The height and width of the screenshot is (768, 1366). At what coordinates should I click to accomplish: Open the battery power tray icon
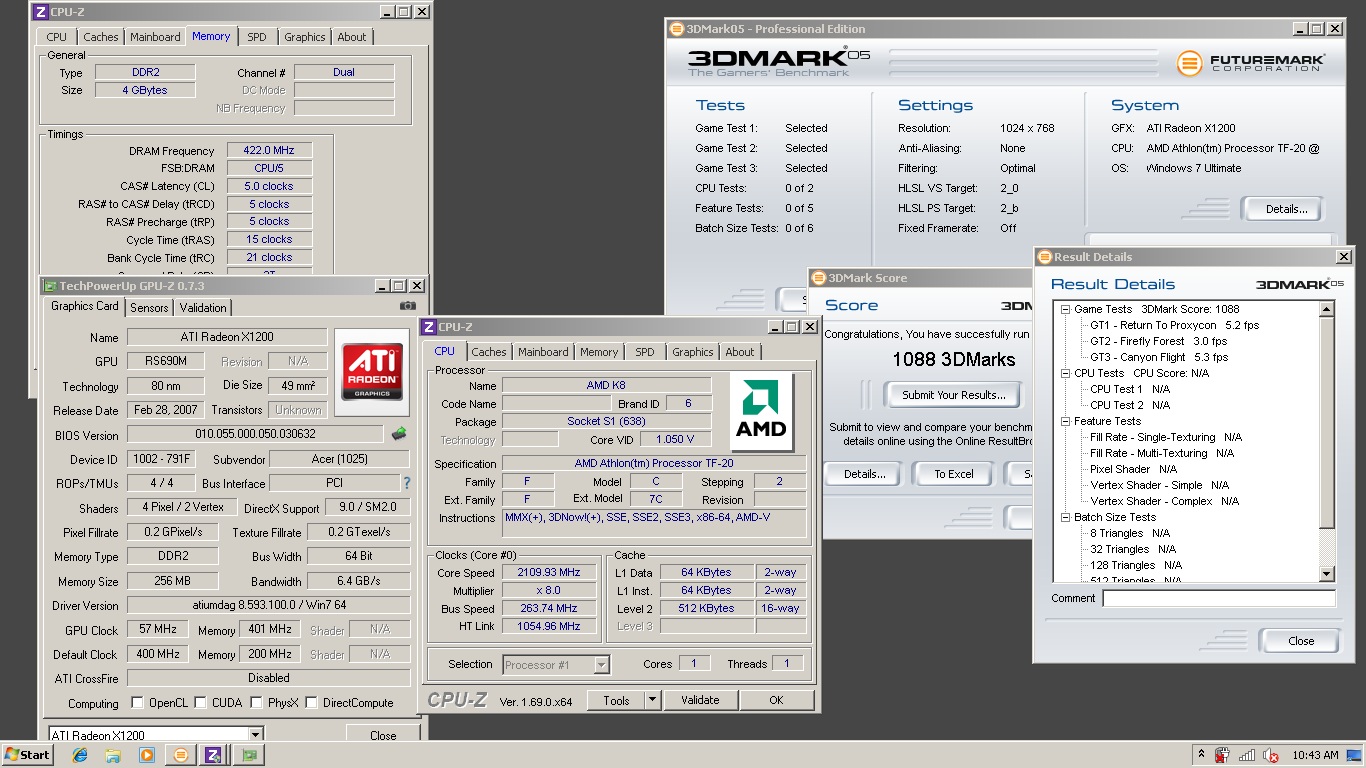coord(1223,755)
